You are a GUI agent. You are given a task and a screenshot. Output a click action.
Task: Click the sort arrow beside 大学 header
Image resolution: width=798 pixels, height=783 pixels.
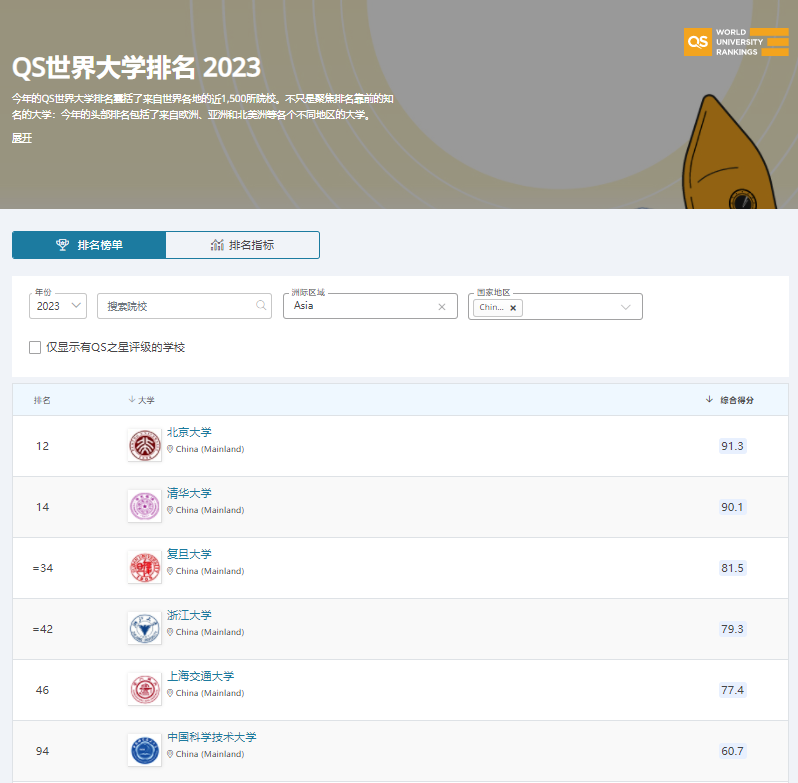coord(132,399)
